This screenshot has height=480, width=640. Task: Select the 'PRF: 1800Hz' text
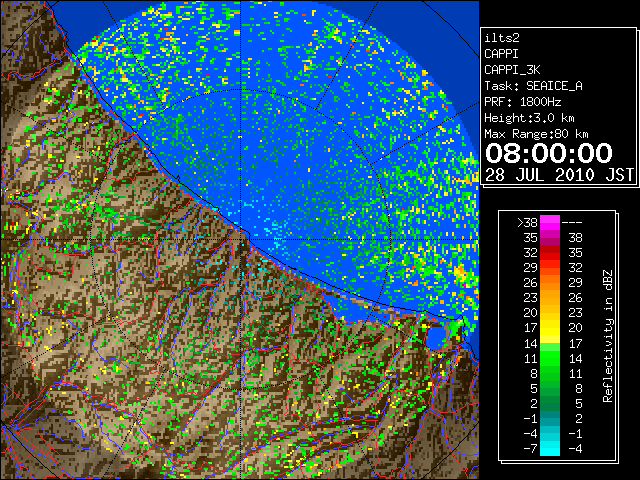[522, 102]
